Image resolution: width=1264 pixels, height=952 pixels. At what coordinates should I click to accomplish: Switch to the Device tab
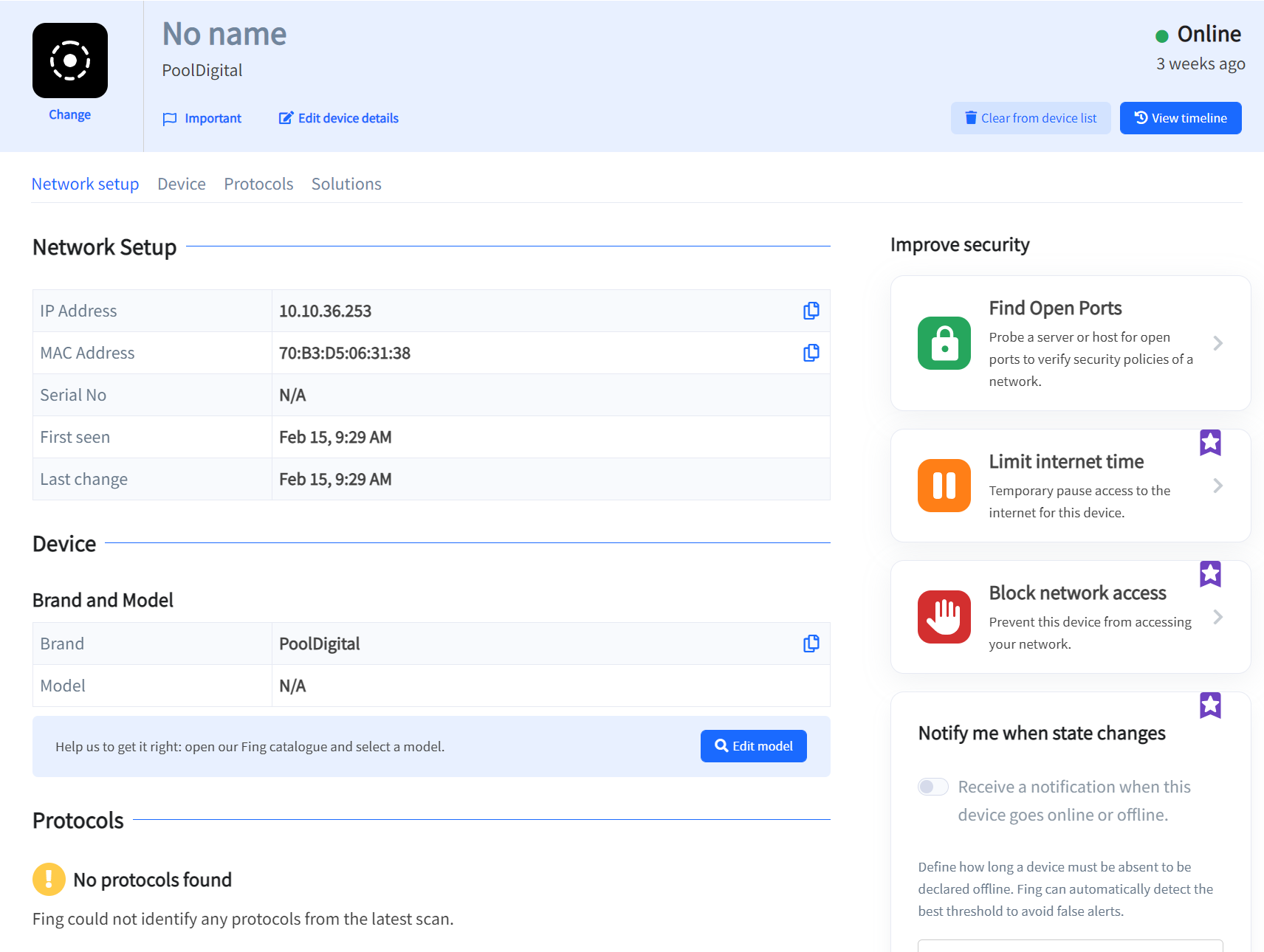182,184
